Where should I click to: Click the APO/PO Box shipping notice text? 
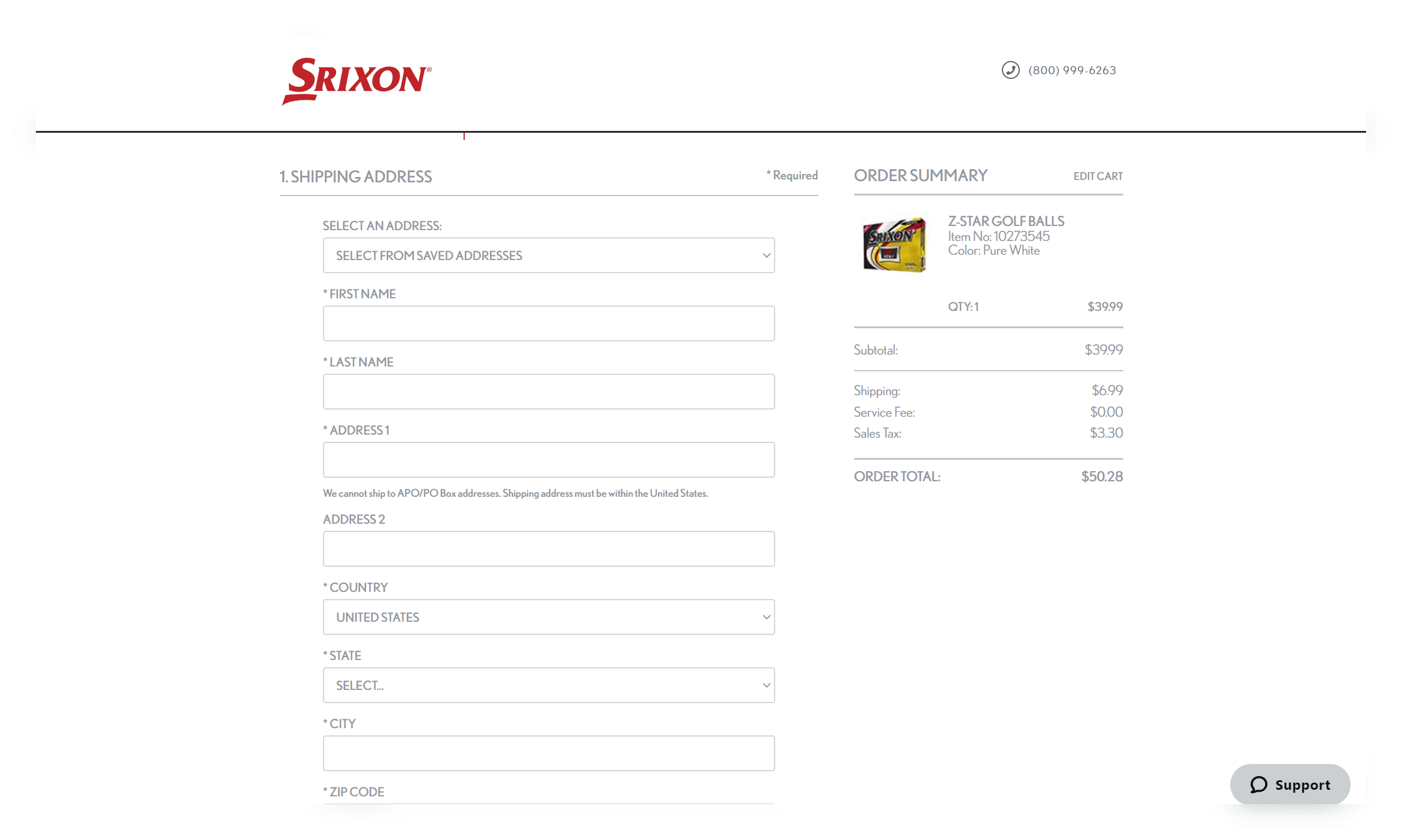click(516, 493)
